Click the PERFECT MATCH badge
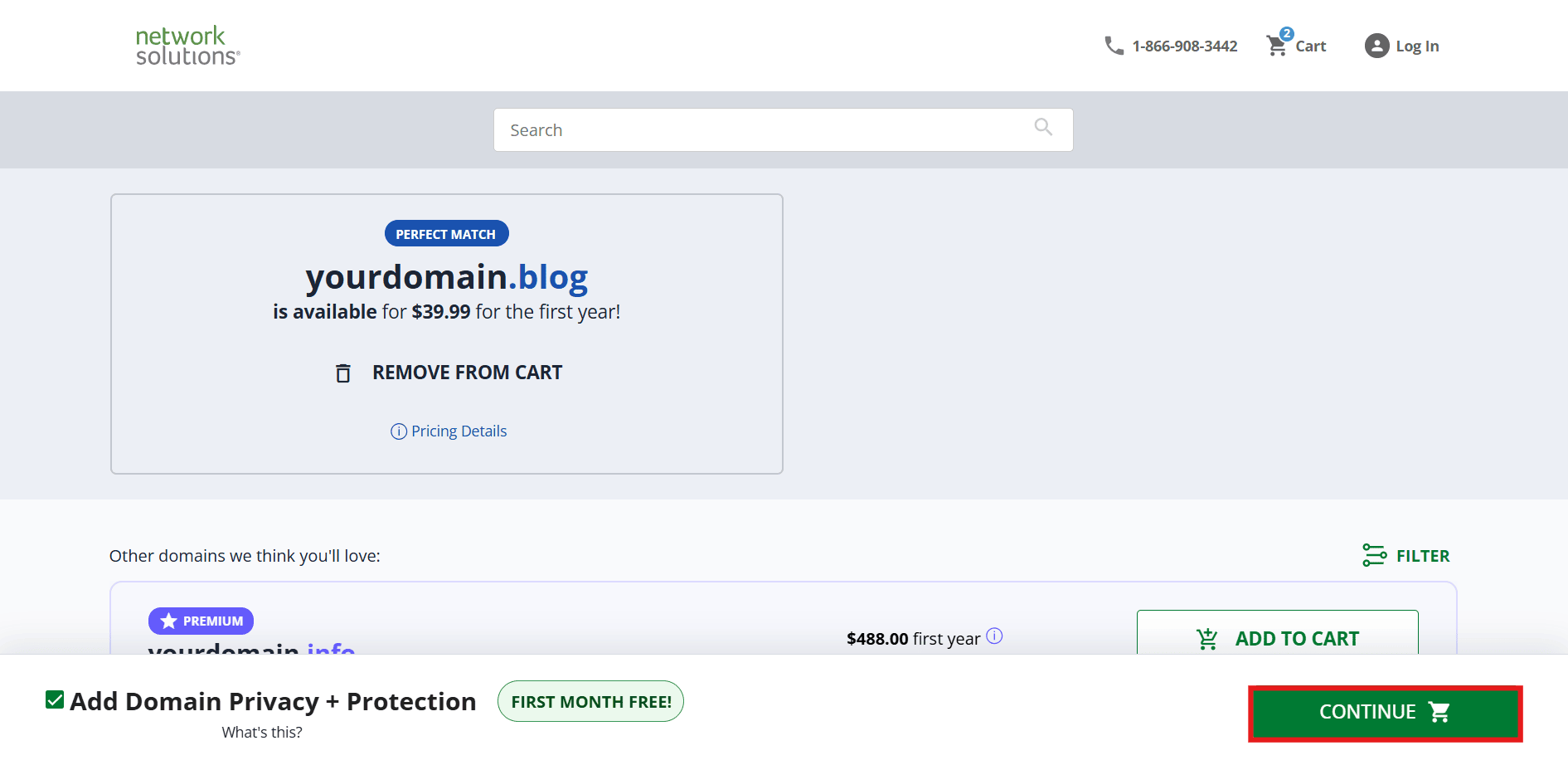Screen dimensions: 1568x765 (x=446, y=233)
